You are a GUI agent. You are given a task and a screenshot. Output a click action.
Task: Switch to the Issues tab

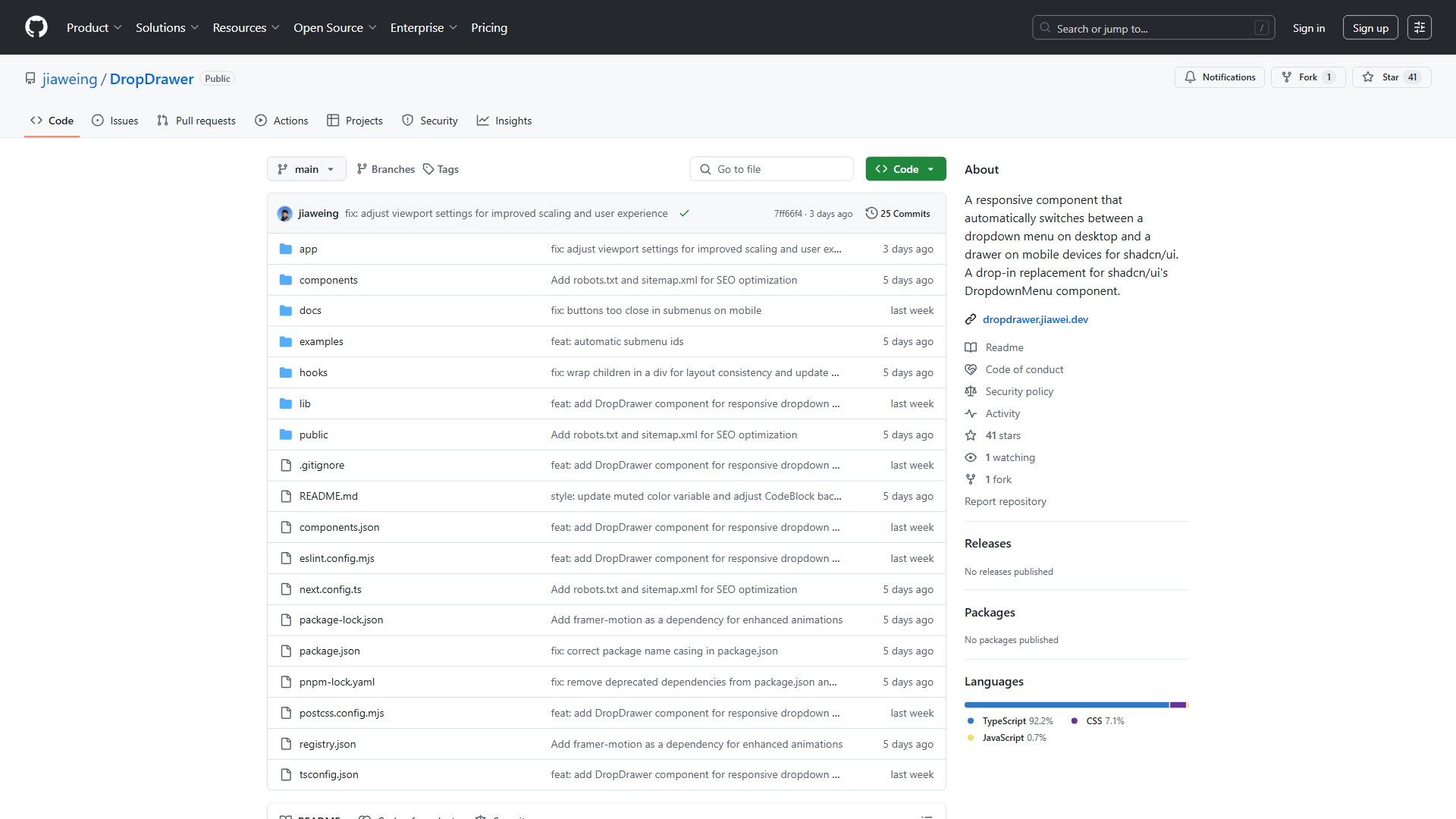click(x=115, y=121)
